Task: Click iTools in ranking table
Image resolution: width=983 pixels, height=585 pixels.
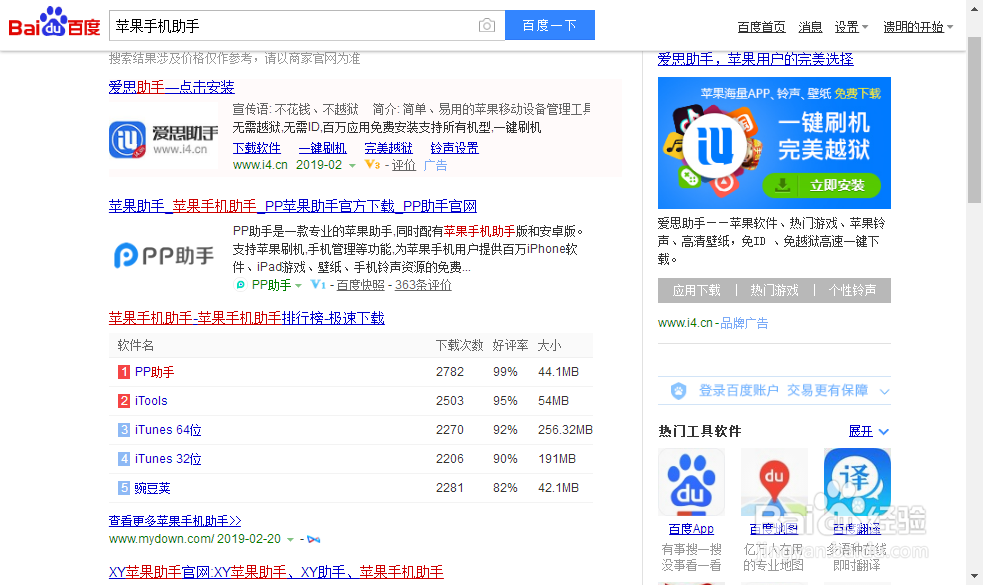Action: pos(151,401)
